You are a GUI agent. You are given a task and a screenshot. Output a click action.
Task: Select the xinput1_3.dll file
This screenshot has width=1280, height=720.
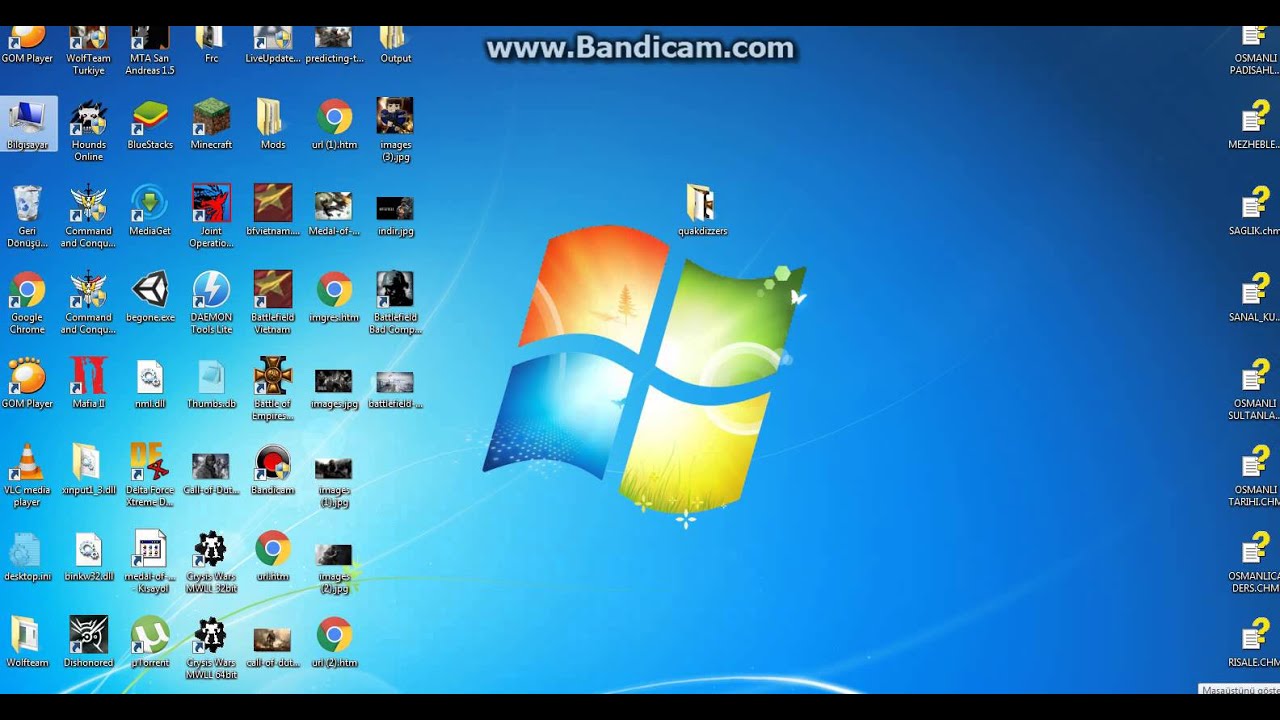tap(89, 470)
